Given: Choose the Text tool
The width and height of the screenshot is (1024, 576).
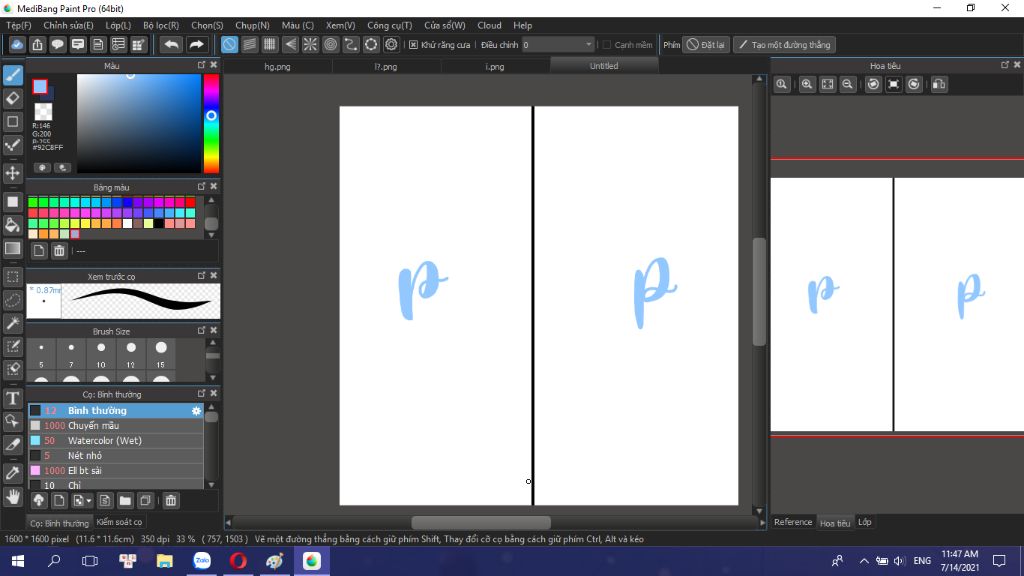Looking at the screenshot, I should [13, 398].
